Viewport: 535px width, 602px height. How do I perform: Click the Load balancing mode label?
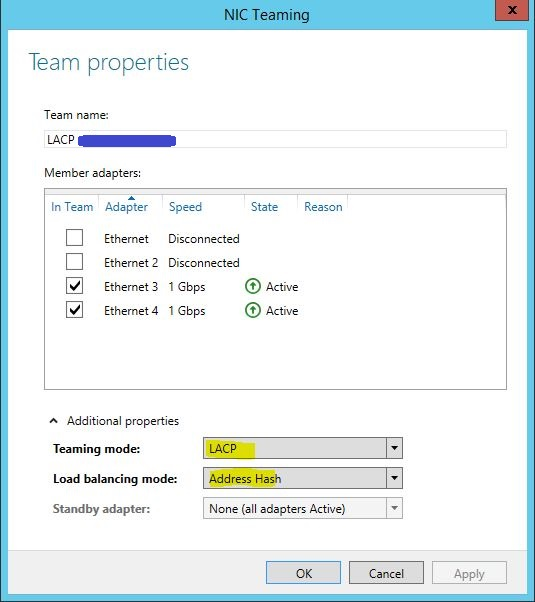[115, 479]
